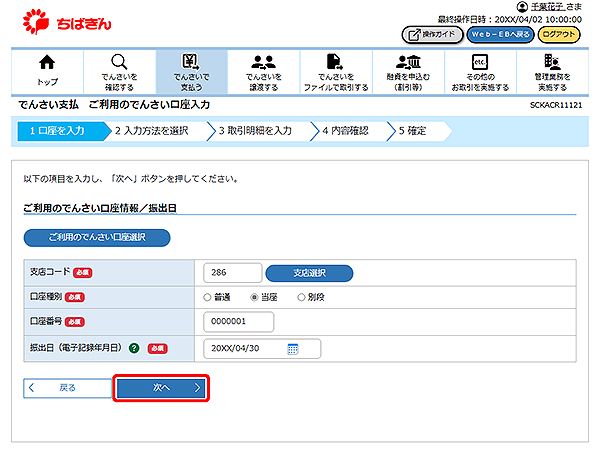Click the 支店コード input field
This screenshot has width=600, height=454.
tap(232, 273)
